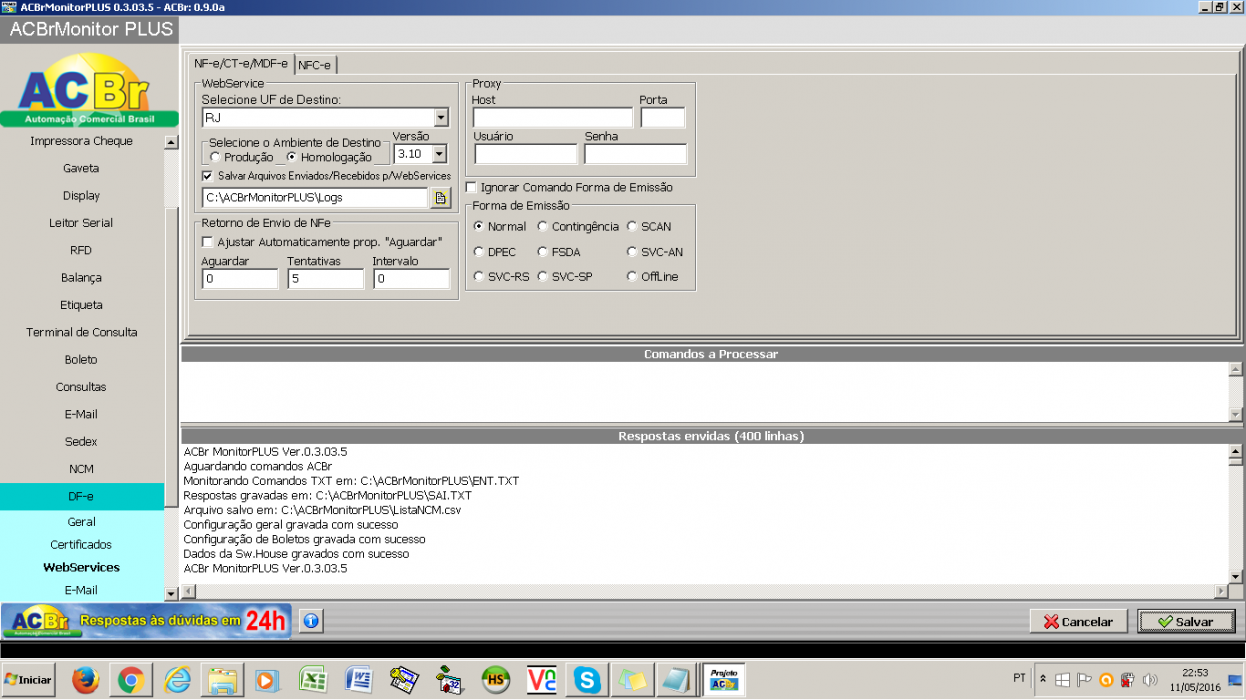Click the blue info icon at bottom
This screenshot has width=1246, height=700.
(x=311, y=621)
